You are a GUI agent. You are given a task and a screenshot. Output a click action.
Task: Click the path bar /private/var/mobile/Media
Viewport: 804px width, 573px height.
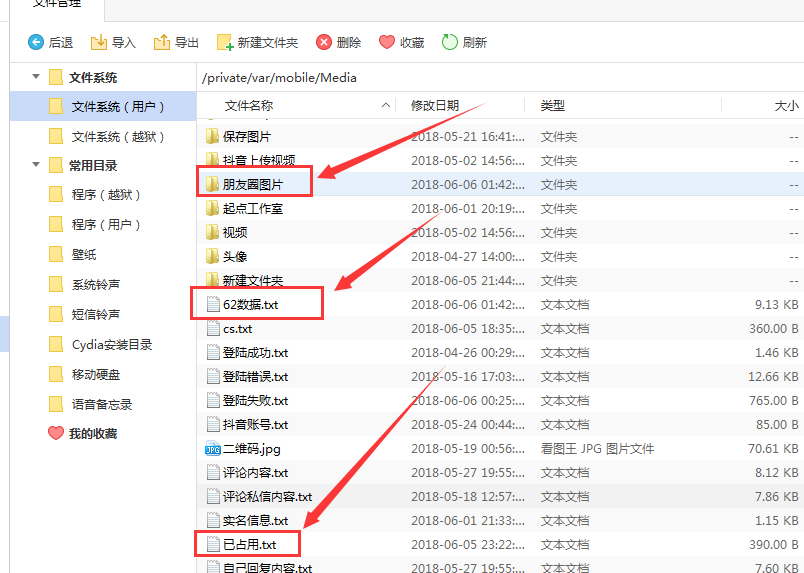pos(279,77)
